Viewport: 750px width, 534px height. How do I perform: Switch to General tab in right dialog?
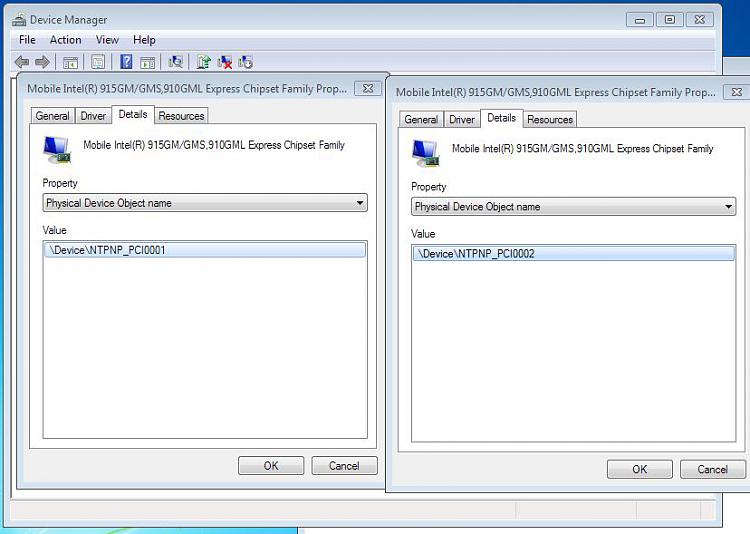point(421,120)
